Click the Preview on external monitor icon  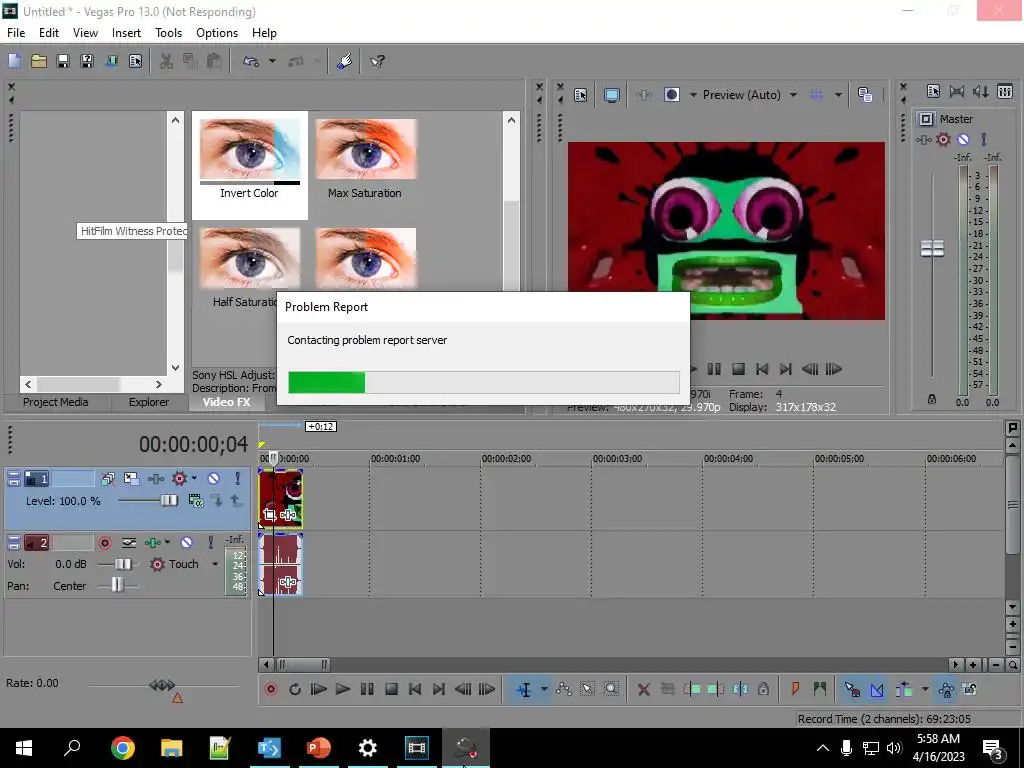click(611, 95)
